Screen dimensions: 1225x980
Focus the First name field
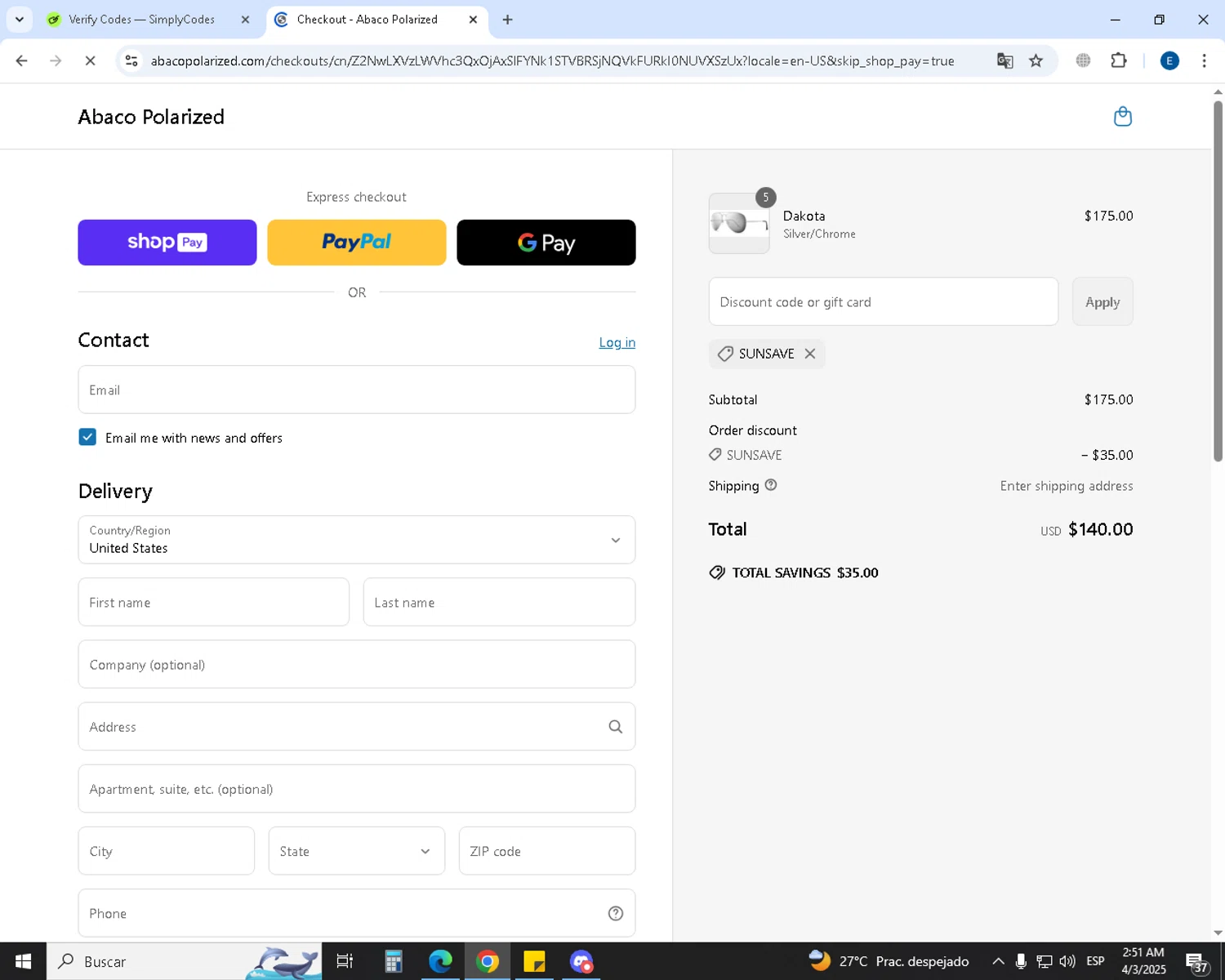pyautogui.click(x=214, y=602)
